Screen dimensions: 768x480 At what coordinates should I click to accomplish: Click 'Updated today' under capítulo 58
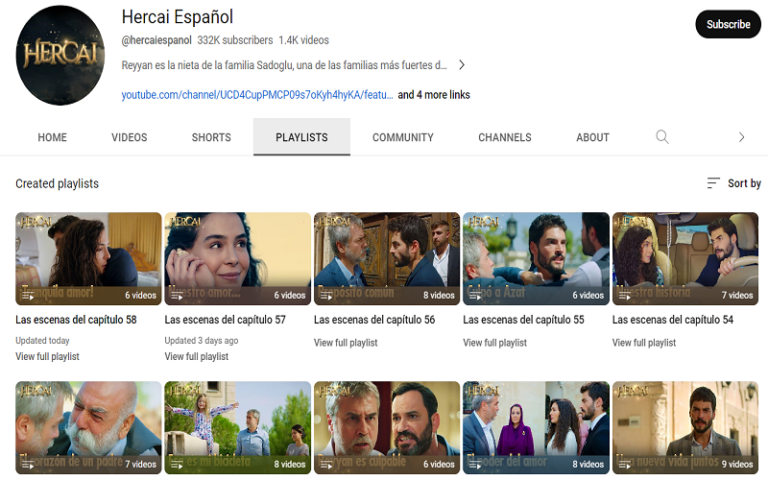pos(43,340)
